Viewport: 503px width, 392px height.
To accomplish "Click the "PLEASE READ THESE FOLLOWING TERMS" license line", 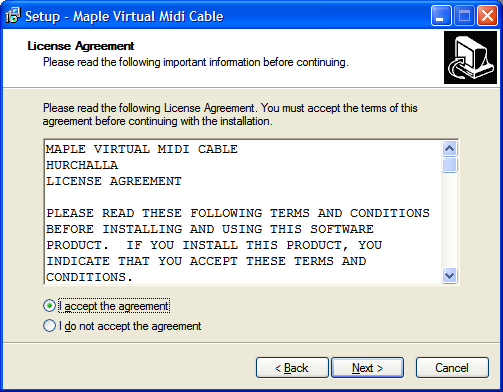I will (238, 213).
